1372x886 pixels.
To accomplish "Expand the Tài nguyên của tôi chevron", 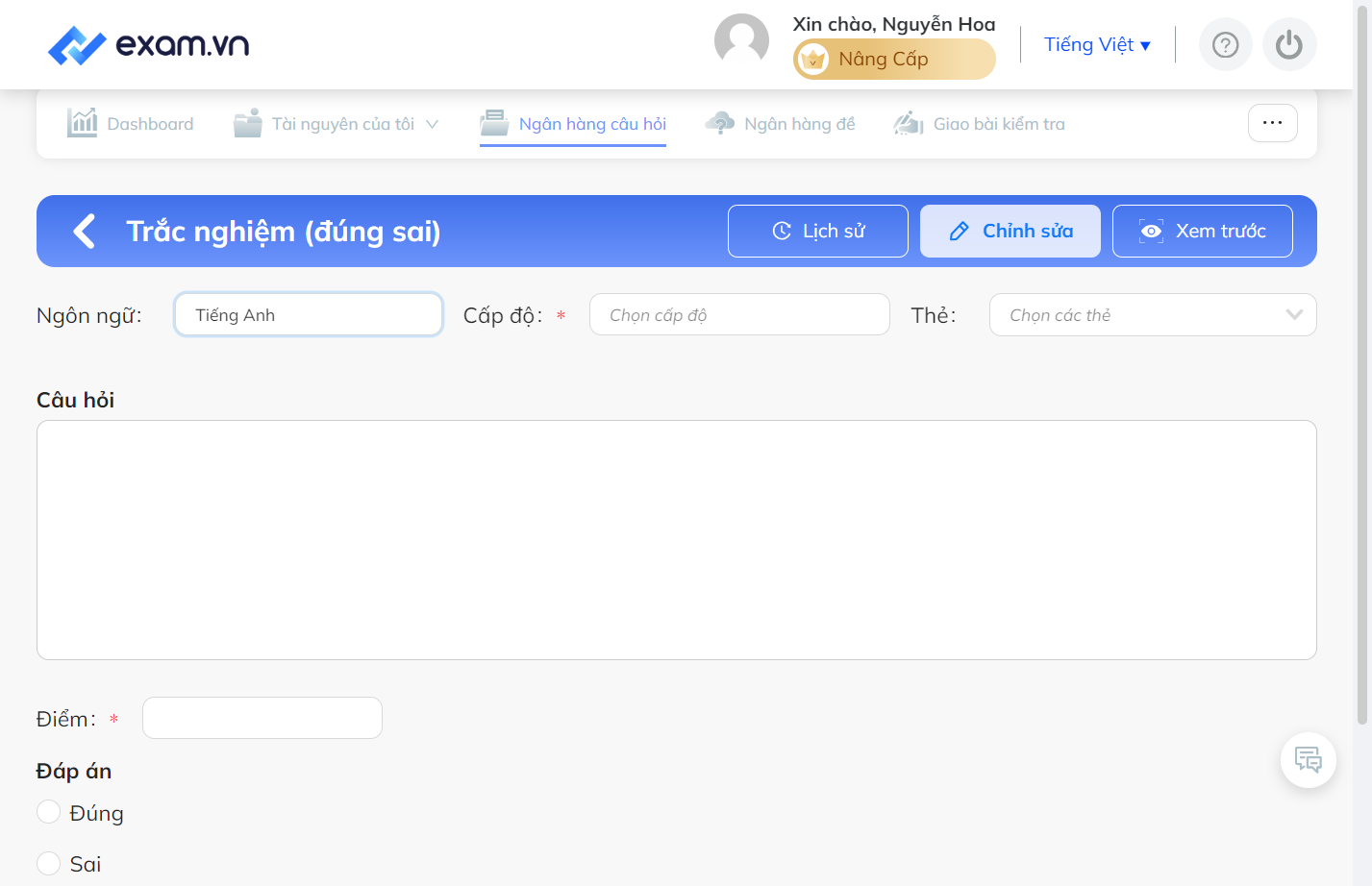I will coord(433,124).
